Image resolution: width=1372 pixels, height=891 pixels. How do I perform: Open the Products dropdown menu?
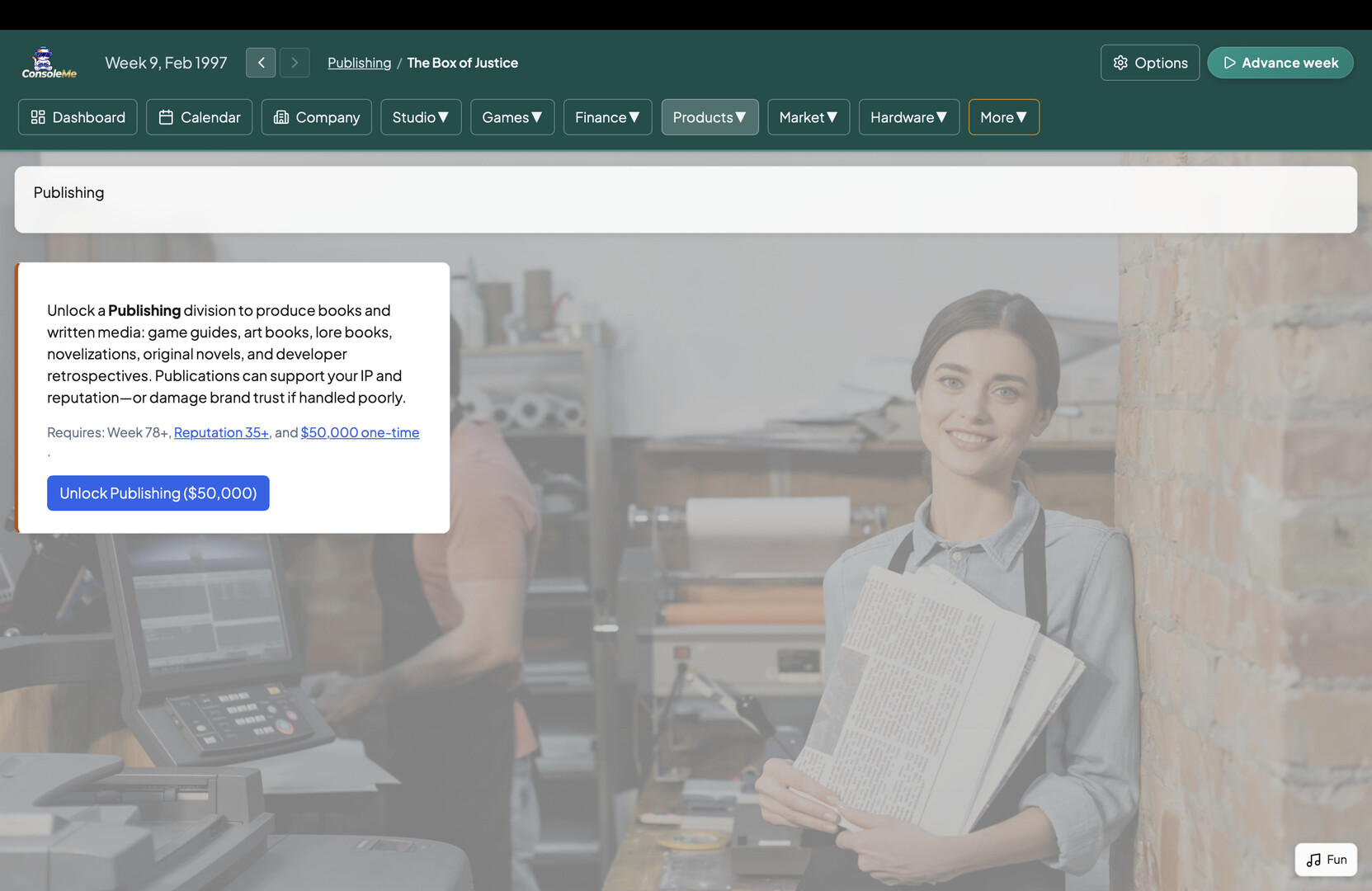[710, 117]
